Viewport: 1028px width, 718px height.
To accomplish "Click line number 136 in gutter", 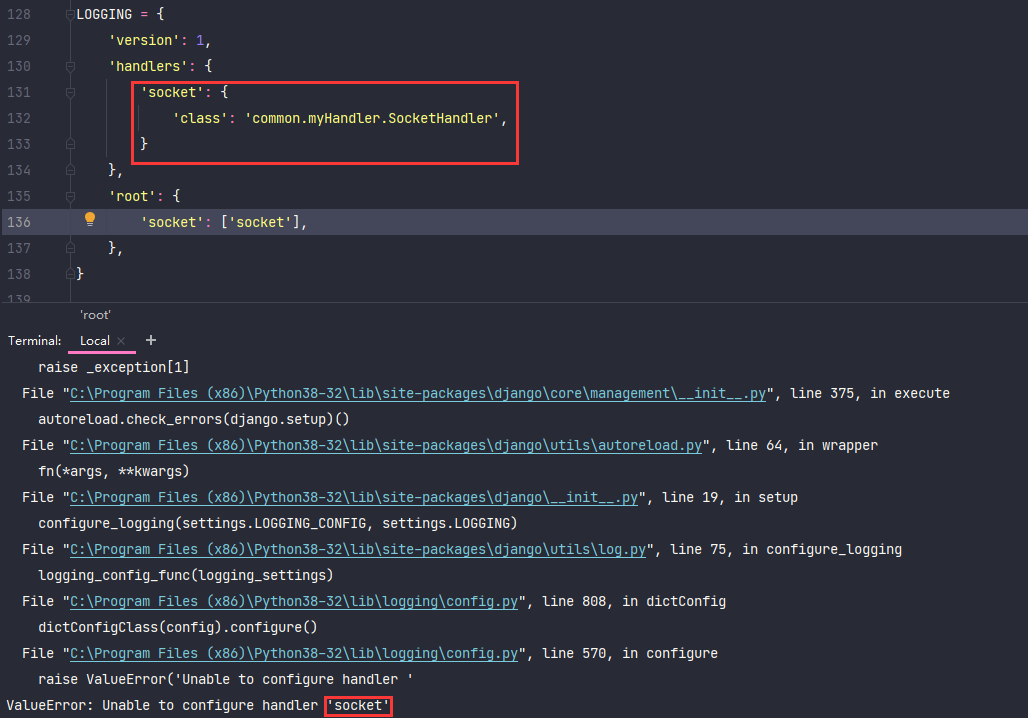I will [19, 222].
